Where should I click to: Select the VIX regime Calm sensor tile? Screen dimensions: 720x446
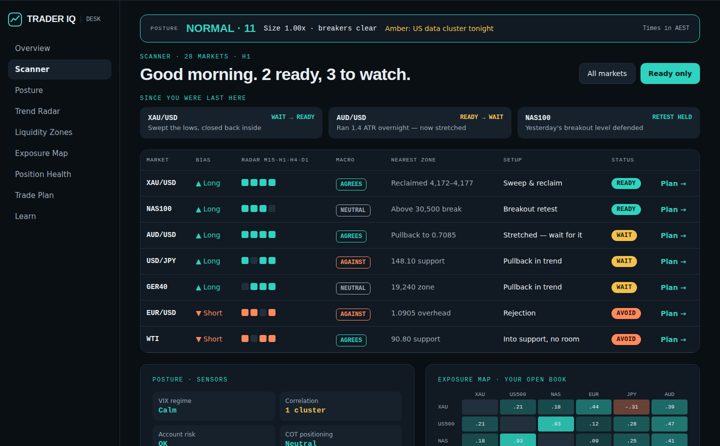214,406
